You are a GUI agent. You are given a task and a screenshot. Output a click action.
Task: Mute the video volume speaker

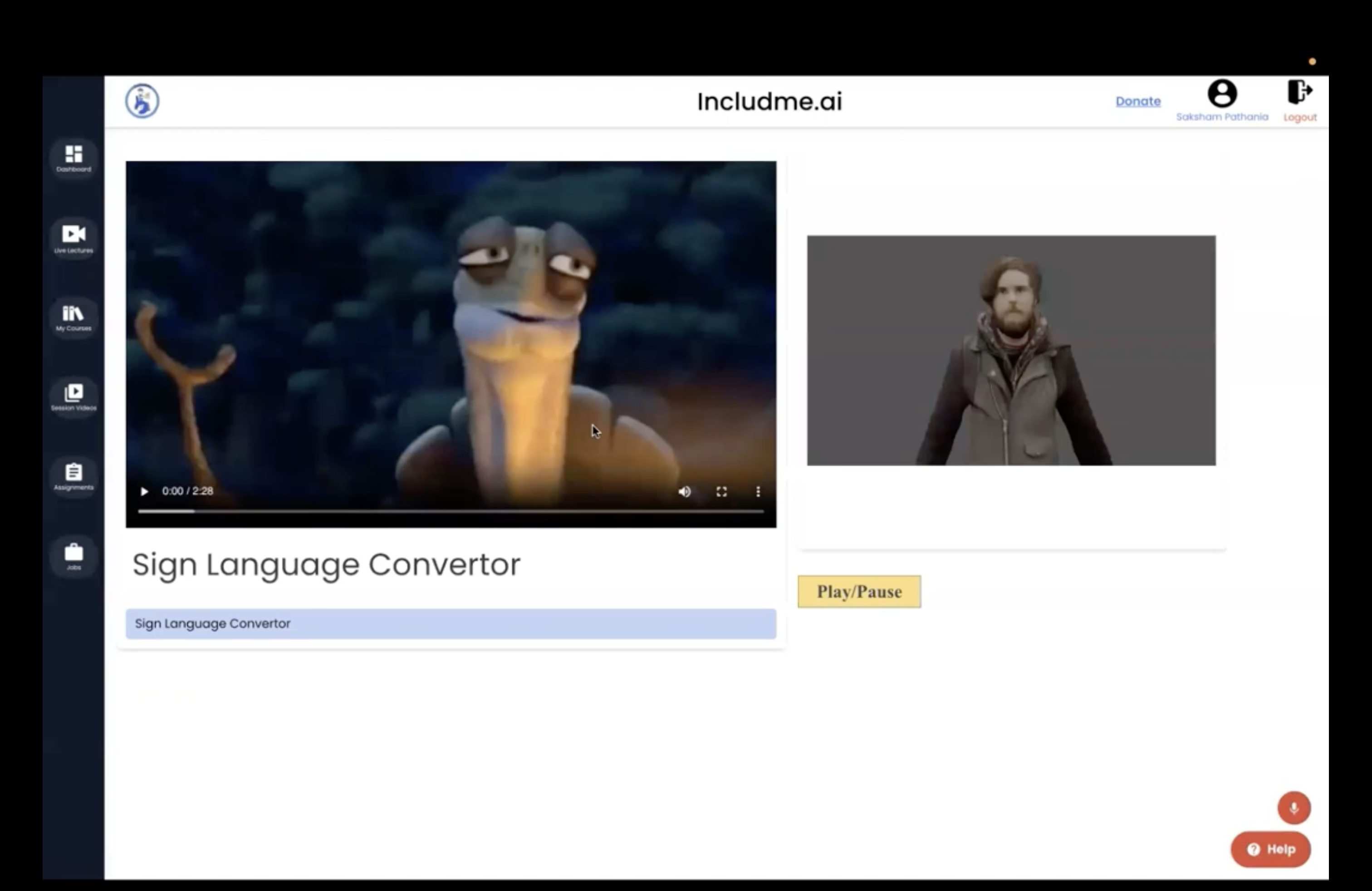click(x=684, y=492)
